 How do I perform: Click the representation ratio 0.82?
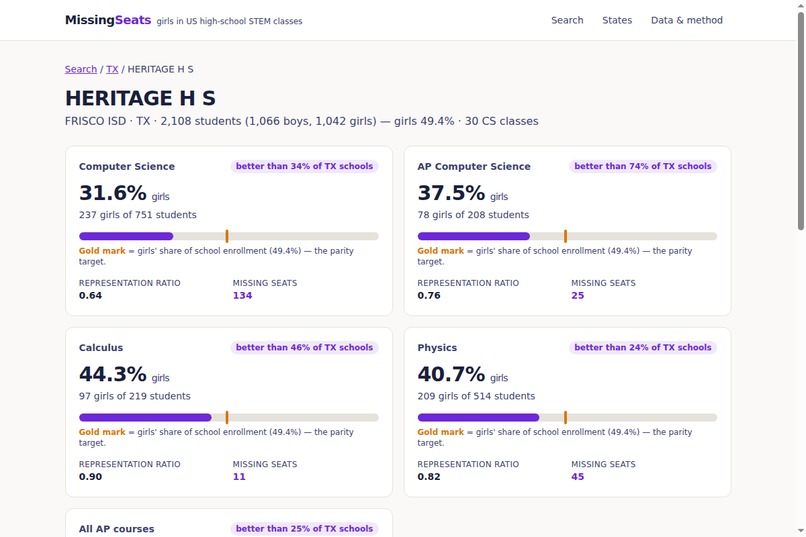[429, 477]
